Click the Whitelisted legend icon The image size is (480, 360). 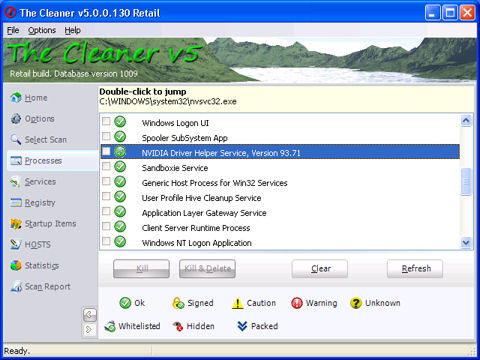[110, 326]
